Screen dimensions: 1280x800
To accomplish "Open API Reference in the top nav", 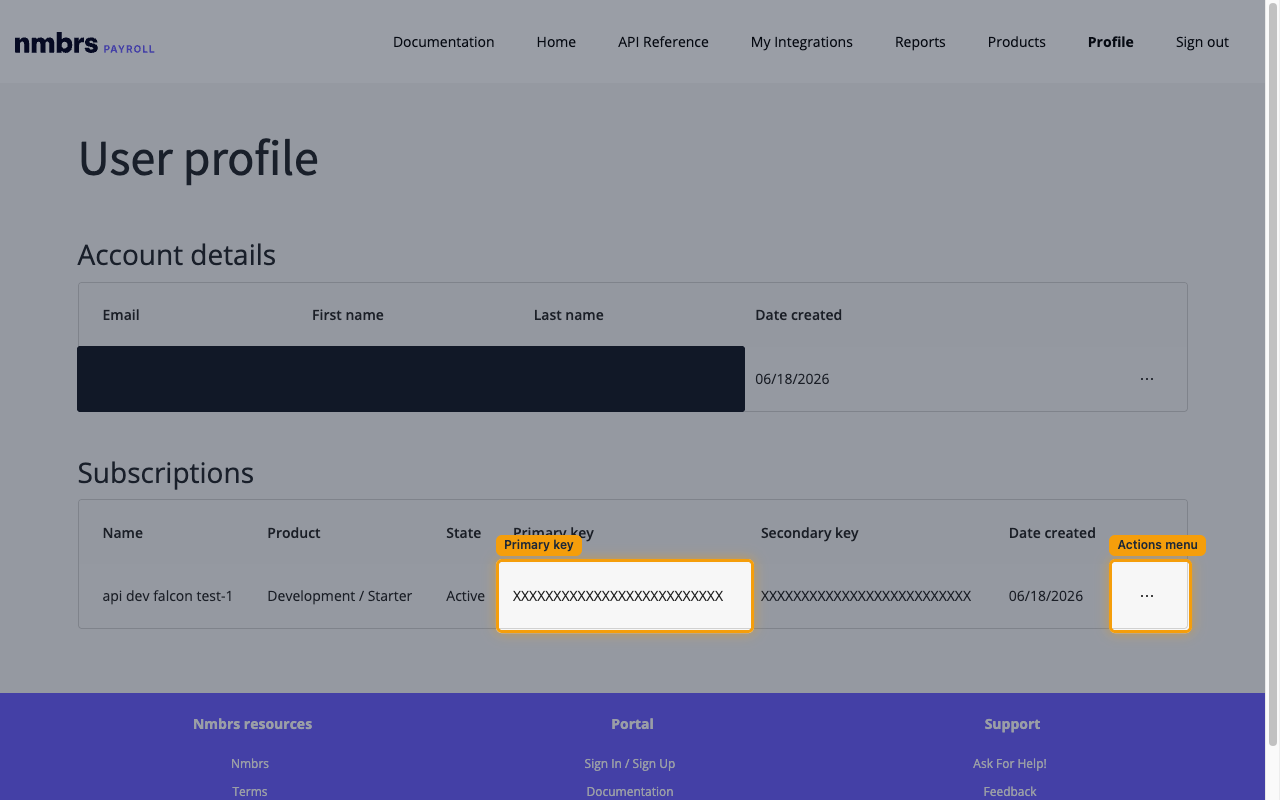I will [663, 42].
